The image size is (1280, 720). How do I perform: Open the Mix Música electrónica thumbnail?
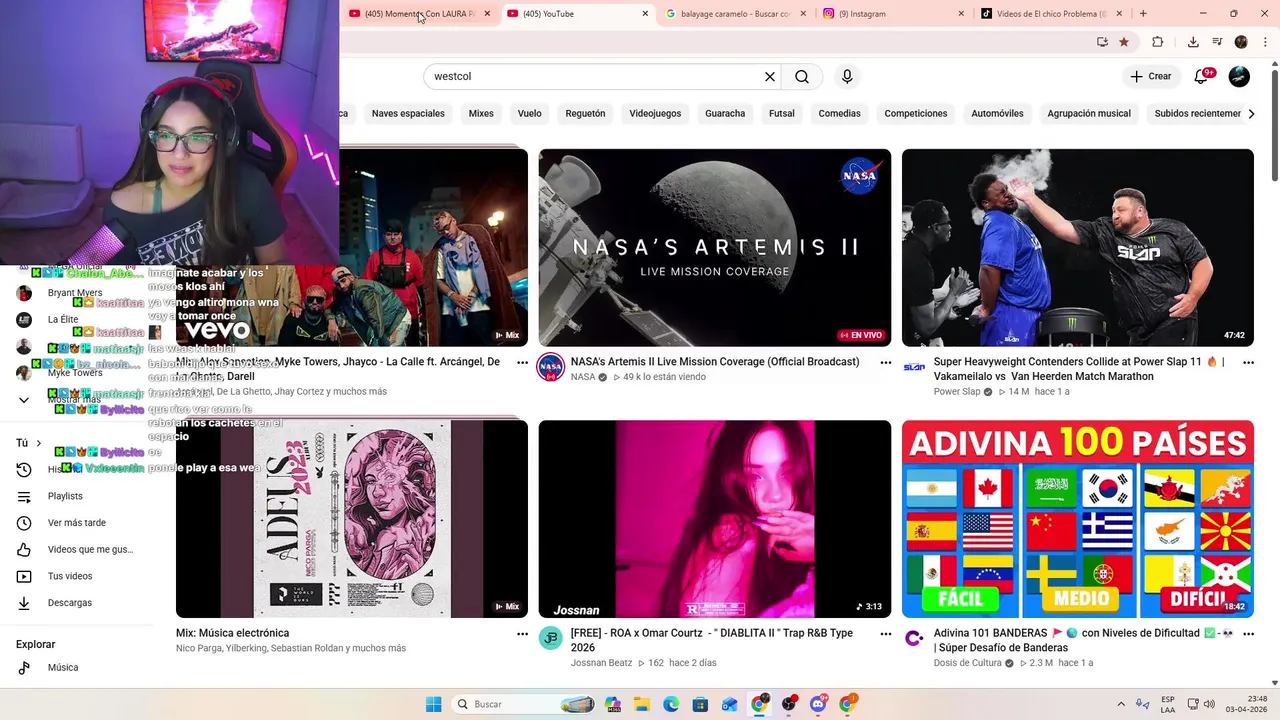352,519
